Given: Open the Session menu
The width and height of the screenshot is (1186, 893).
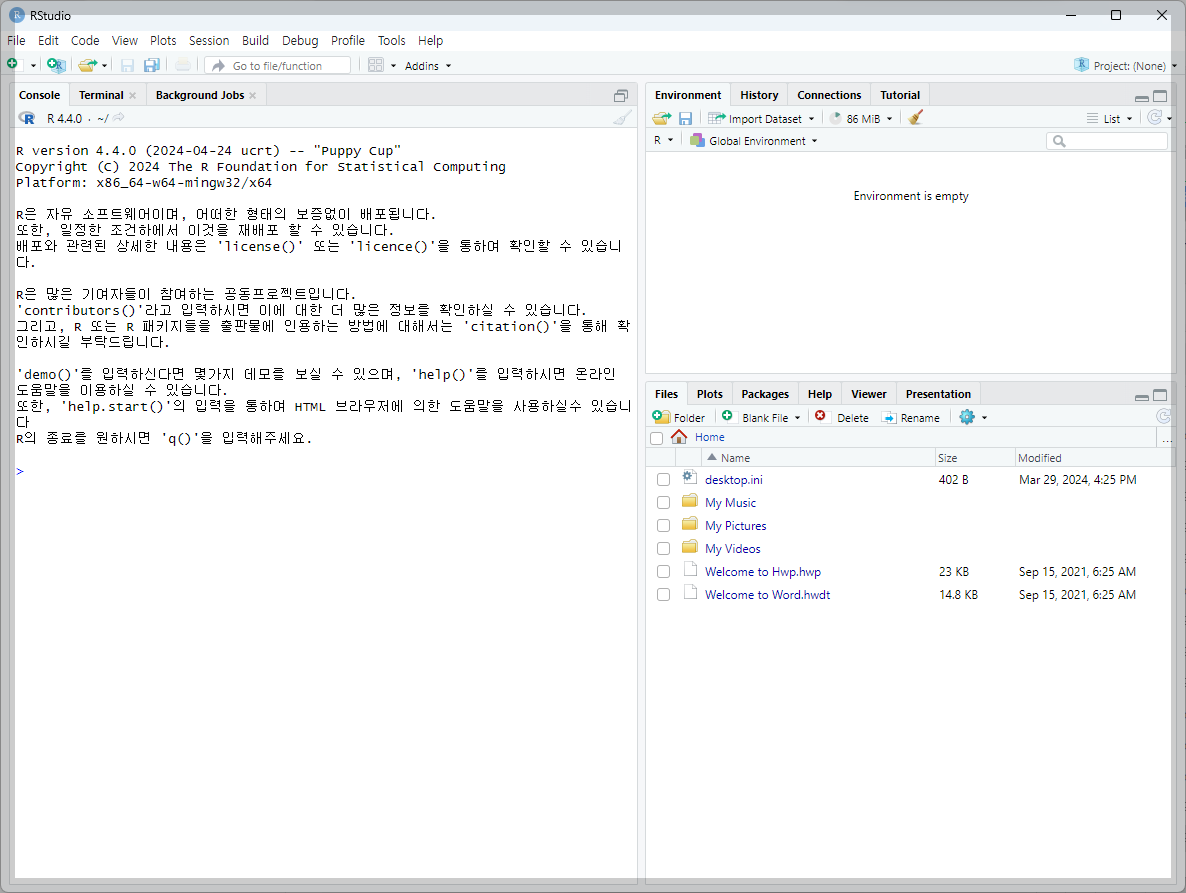Looking at the screenshot, I should click(209, 41).
